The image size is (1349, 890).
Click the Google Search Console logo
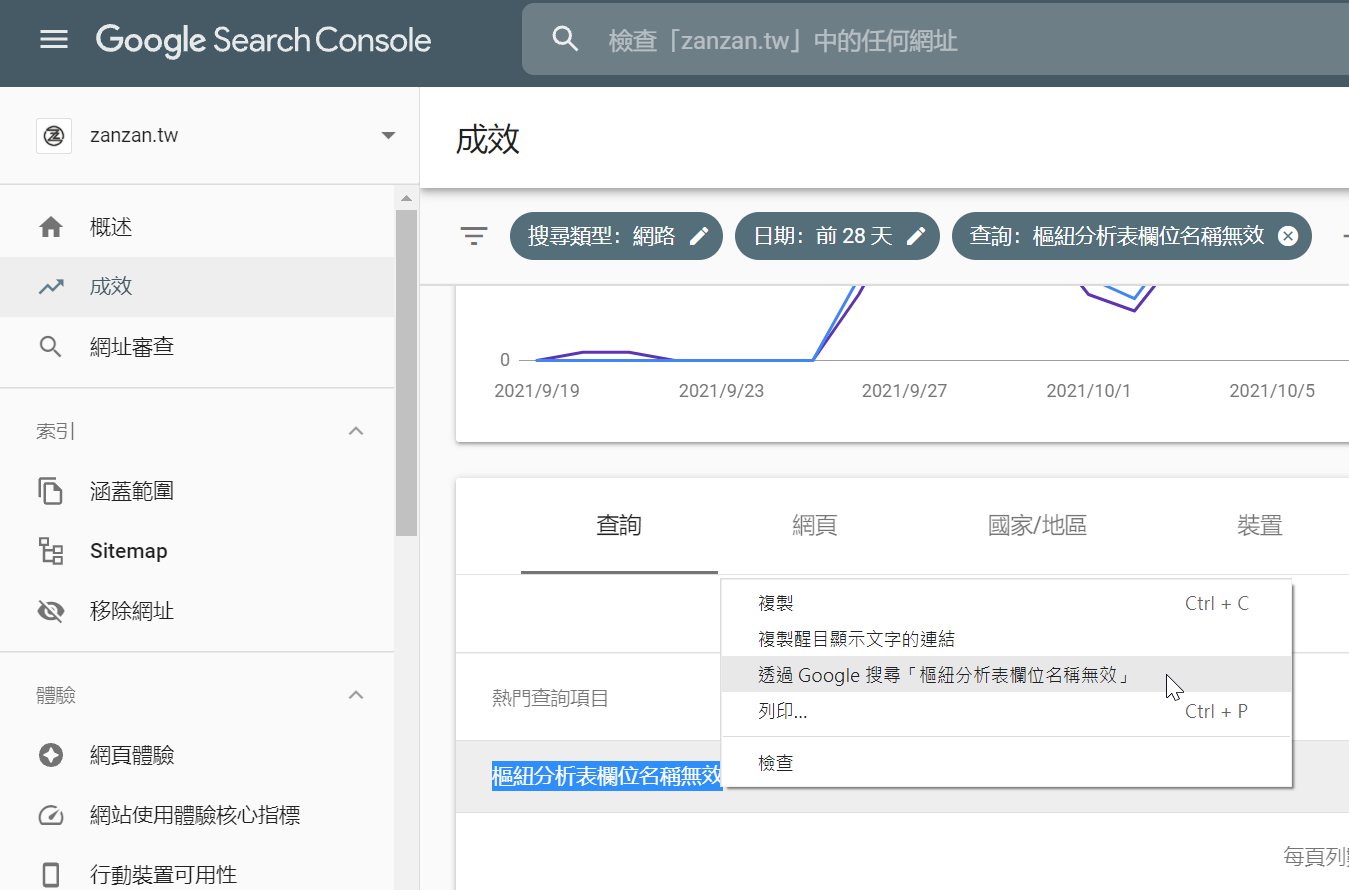tap(264, 40)
